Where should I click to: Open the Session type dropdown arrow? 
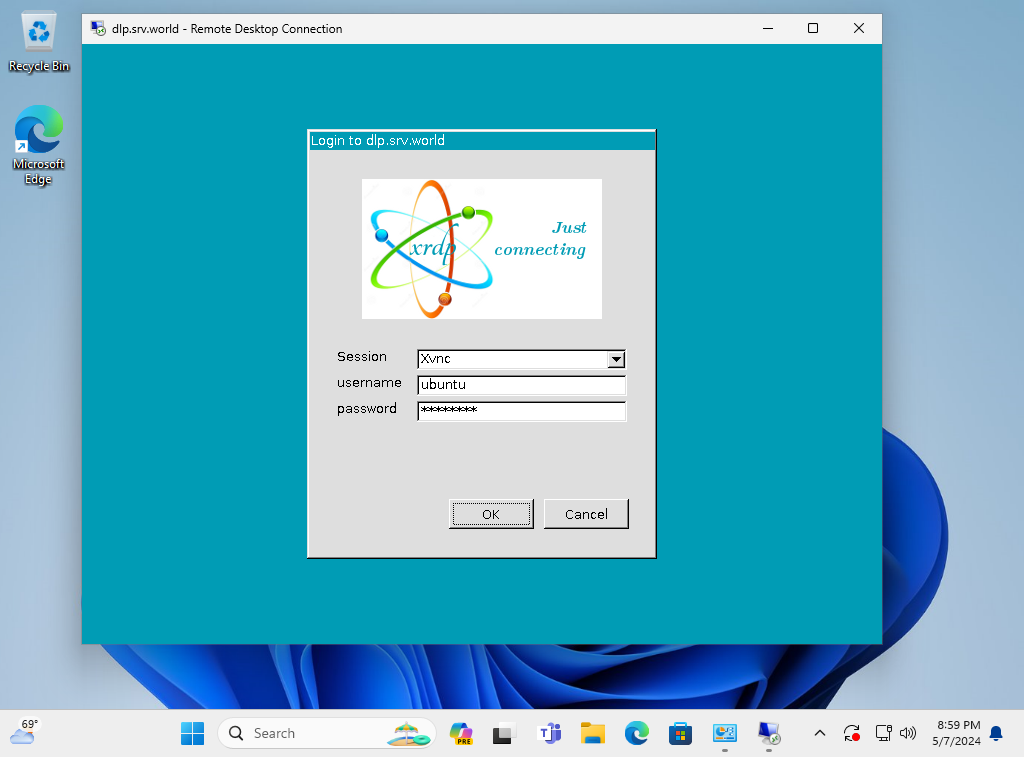pos(616,360)
